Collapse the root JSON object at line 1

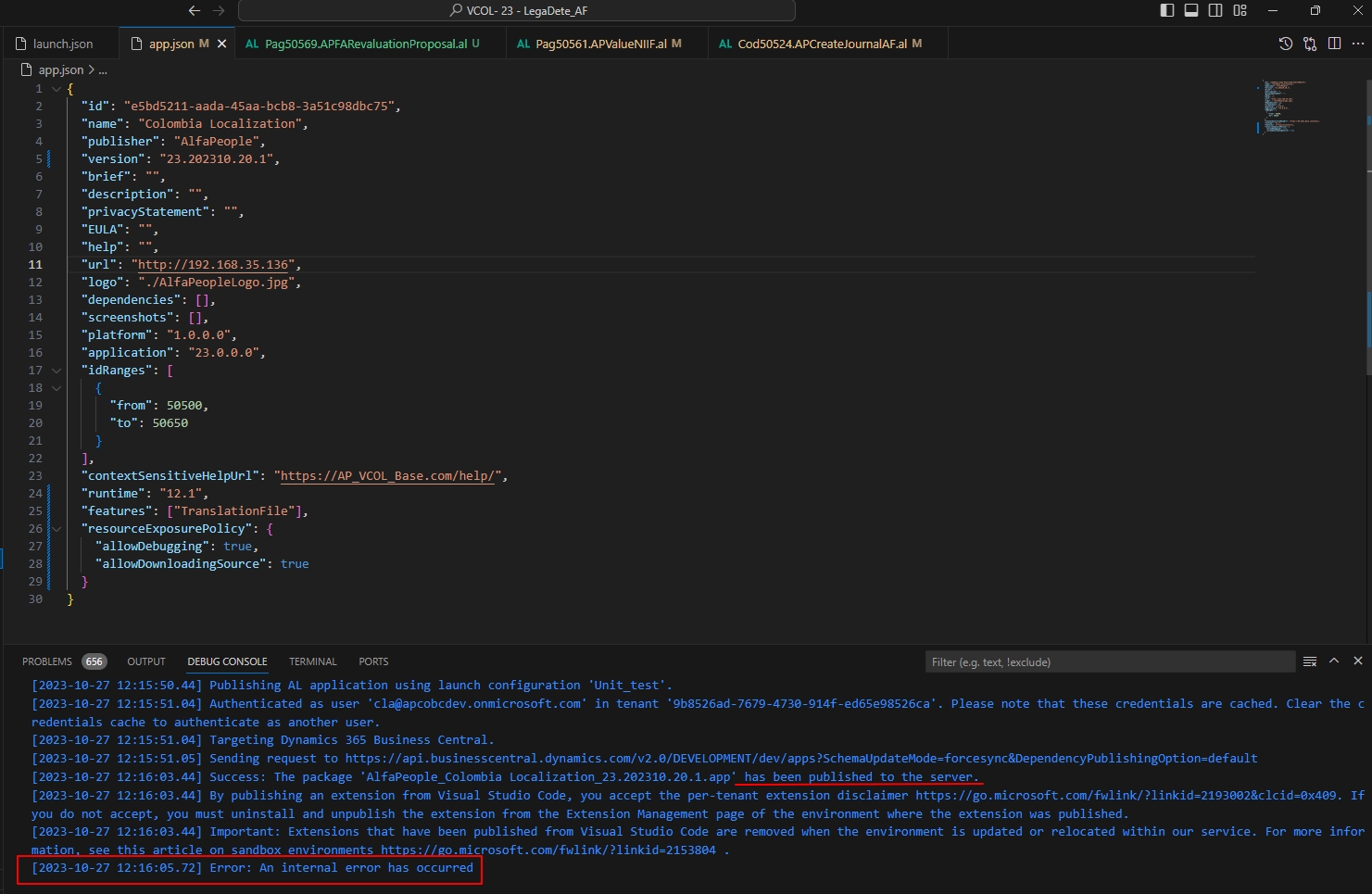click(56, 89)
